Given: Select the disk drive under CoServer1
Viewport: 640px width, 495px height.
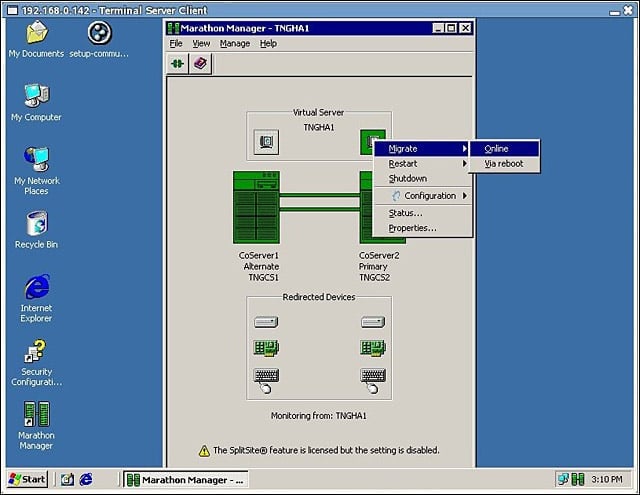Looking at the screenshot, I should point(266,322).
